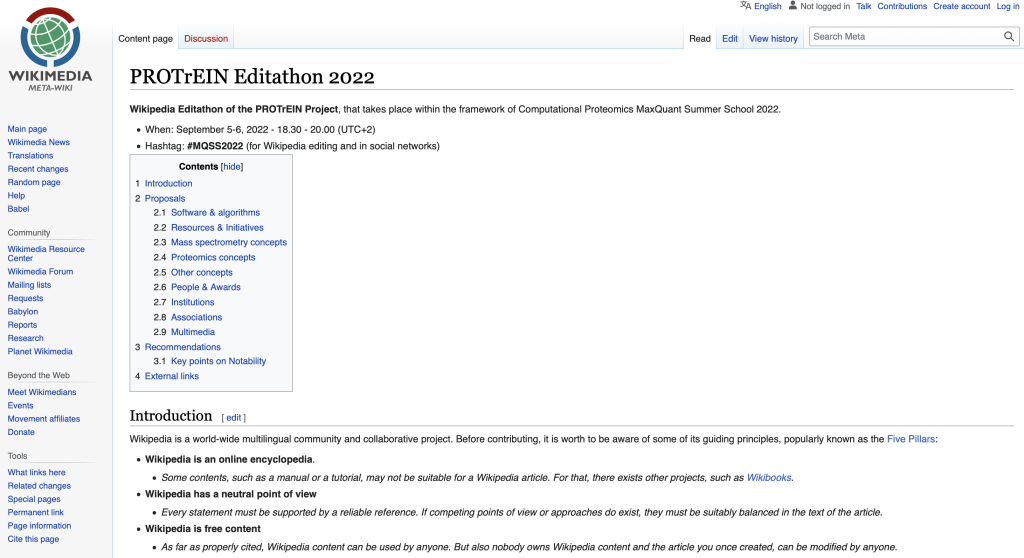Switch to the Discussion tab
The image size is (1024, 558).
206,39
